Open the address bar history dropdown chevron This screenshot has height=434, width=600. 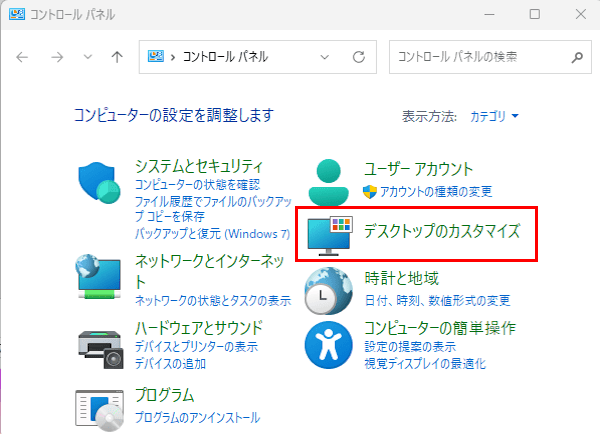(x=324, y=57)
